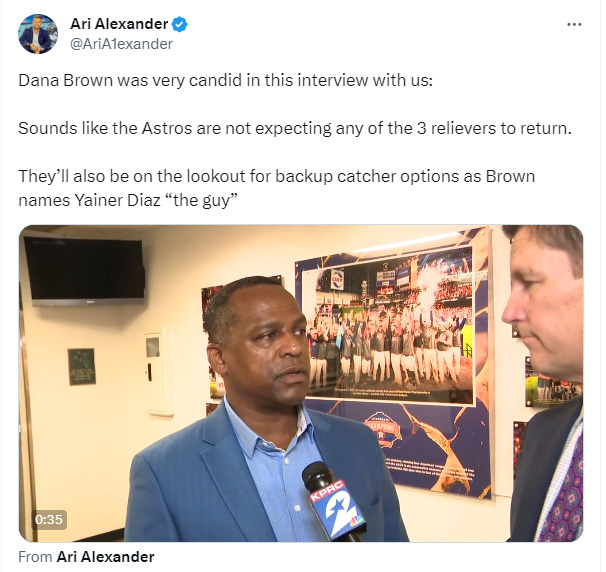Click the 'Sounds like the Astros' sentence
The width and height of the screenshot is (606, 572).
pos(295,128)
